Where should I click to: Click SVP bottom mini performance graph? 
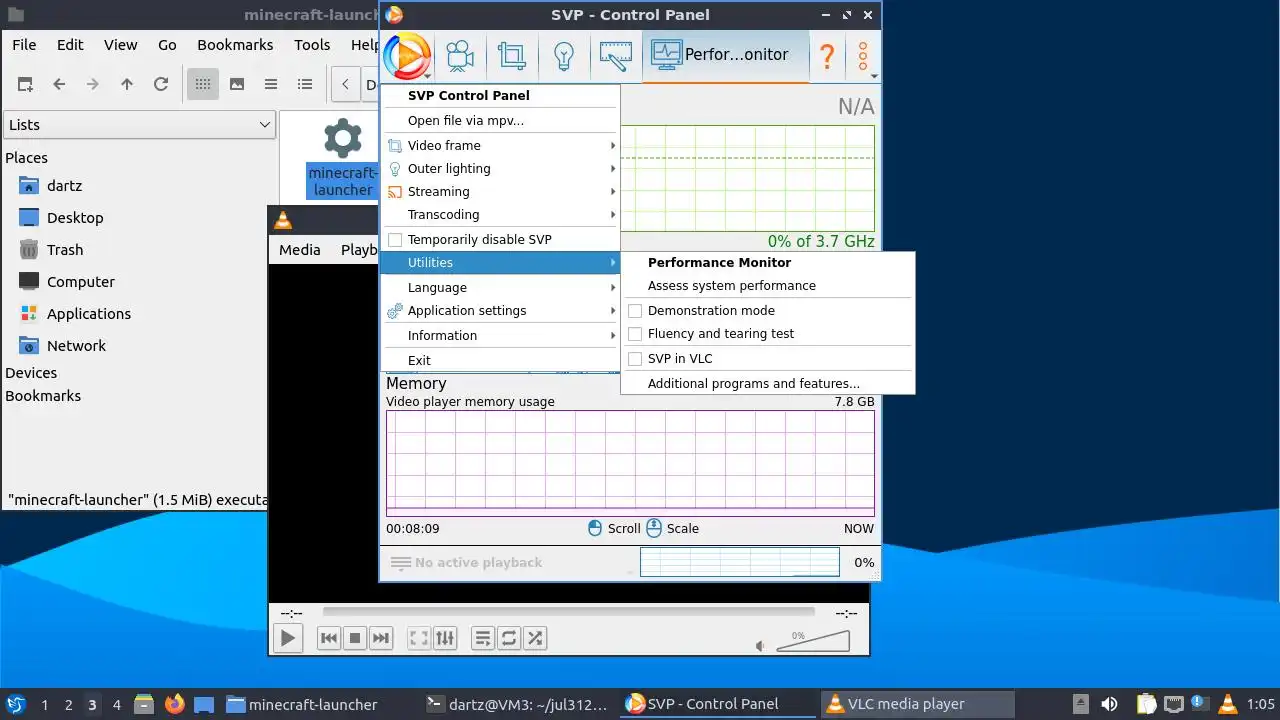[x=740, y=562]
